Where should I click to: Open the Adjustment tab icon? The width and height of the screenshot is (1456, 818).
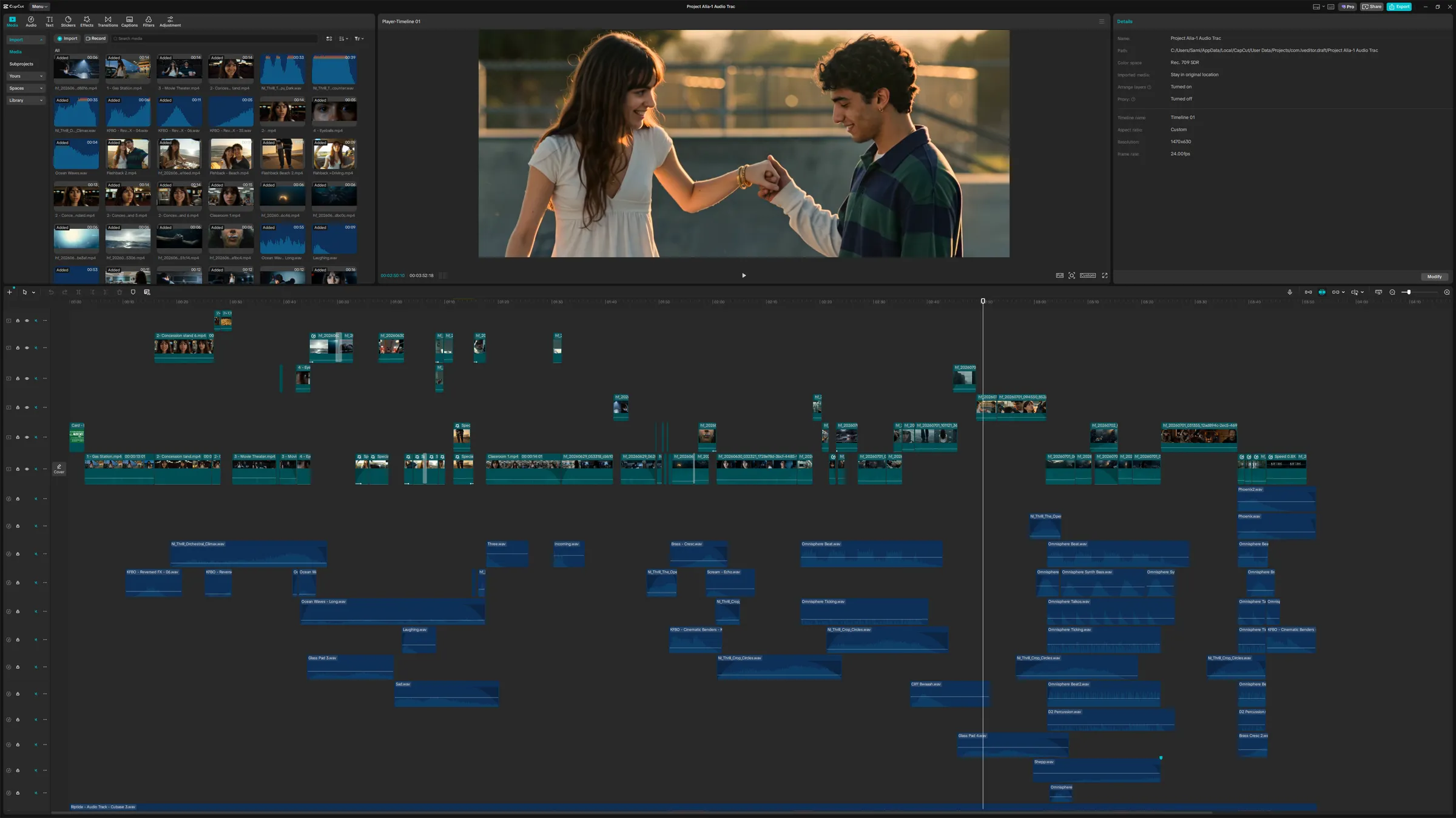click(x=170, y=21)
